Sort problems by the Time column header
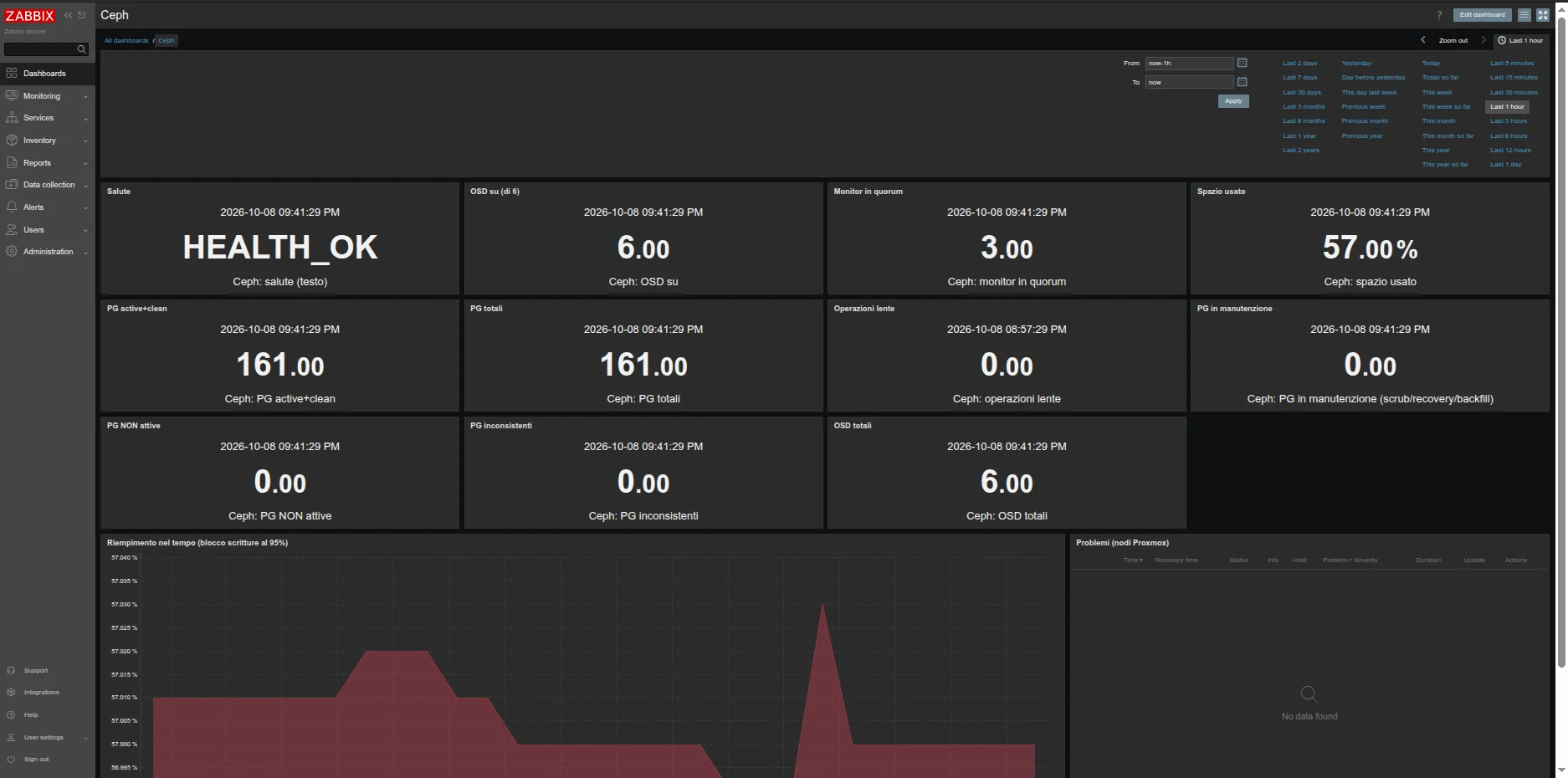Image resolution: width=1568 pixels, height=778 pixels. tap(1133, 560)
